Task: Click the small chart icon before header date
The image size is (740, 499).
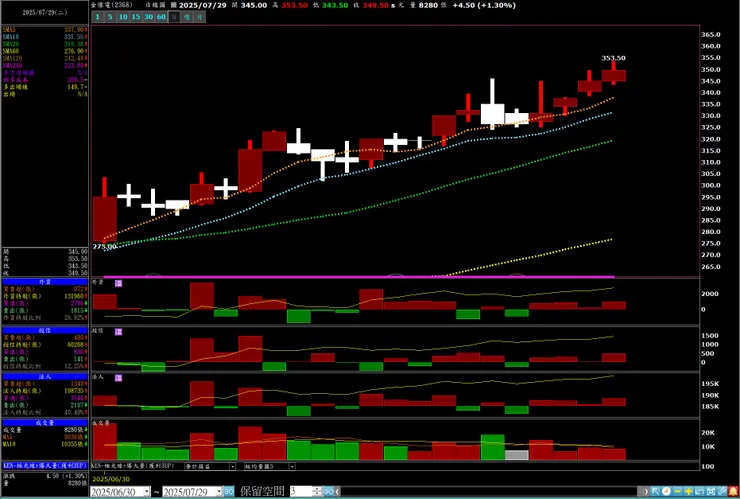Action: [174, 5]
